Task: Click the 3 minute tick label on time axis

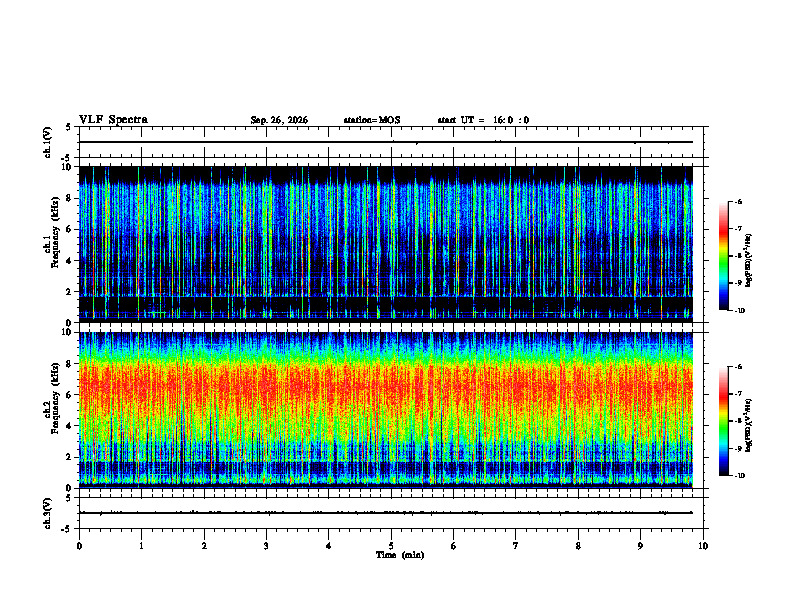Action: pyautogui.click(x=266, y=546)
